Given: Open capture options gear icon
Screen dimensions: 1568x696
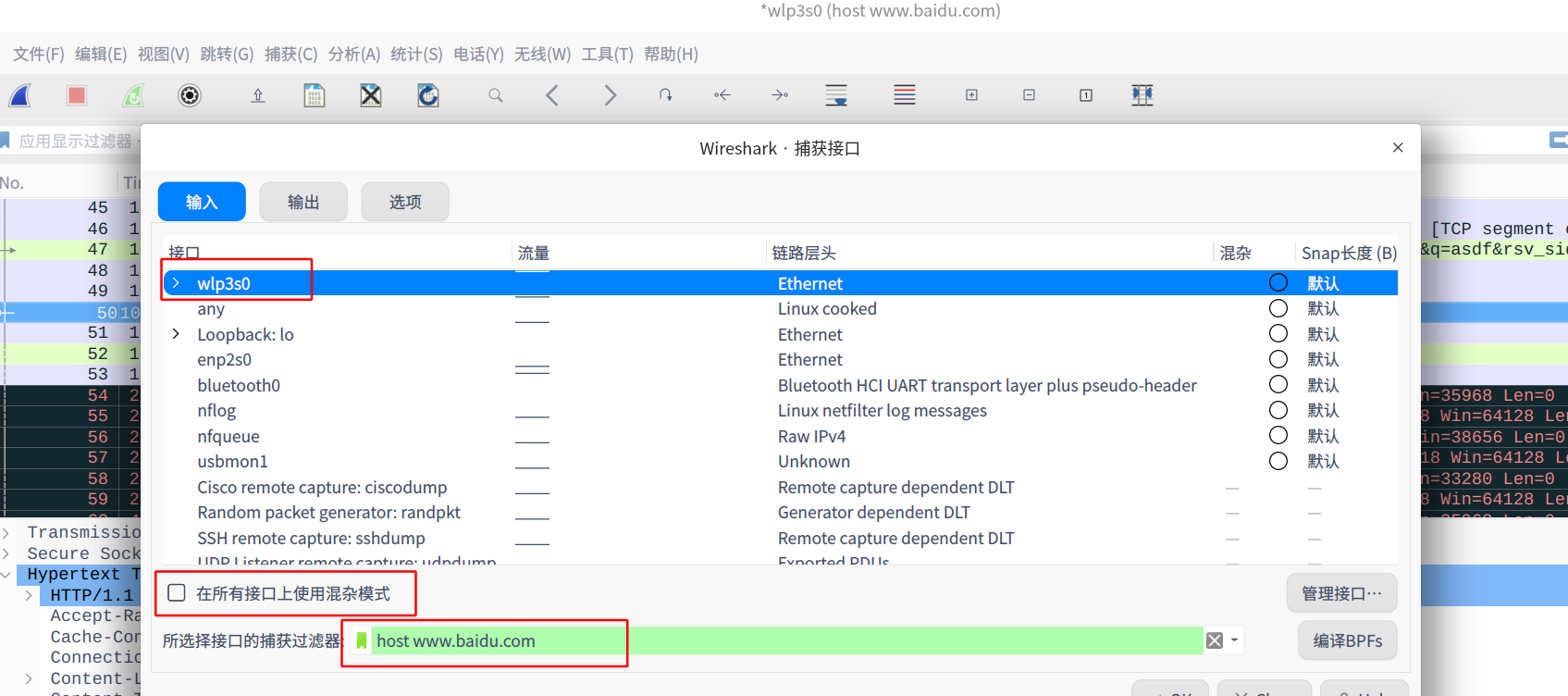Looking at the screenshot, I should 190,95.
